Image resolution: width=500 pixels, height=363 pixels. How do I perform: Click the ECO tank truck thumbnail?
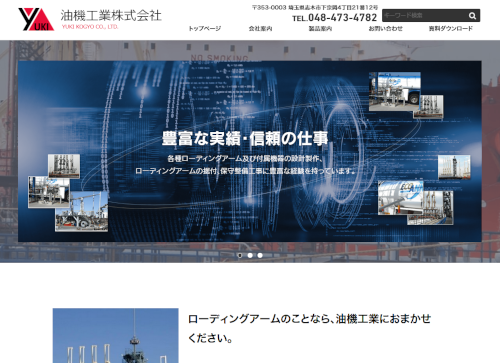tap(401, 198)
